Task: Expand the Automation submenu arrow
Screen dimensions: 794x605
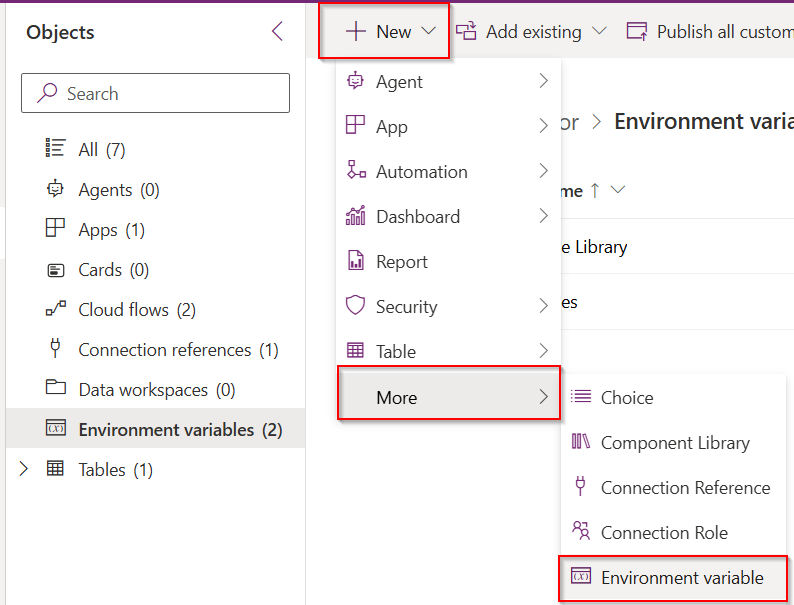Action: tap(543, 171)
